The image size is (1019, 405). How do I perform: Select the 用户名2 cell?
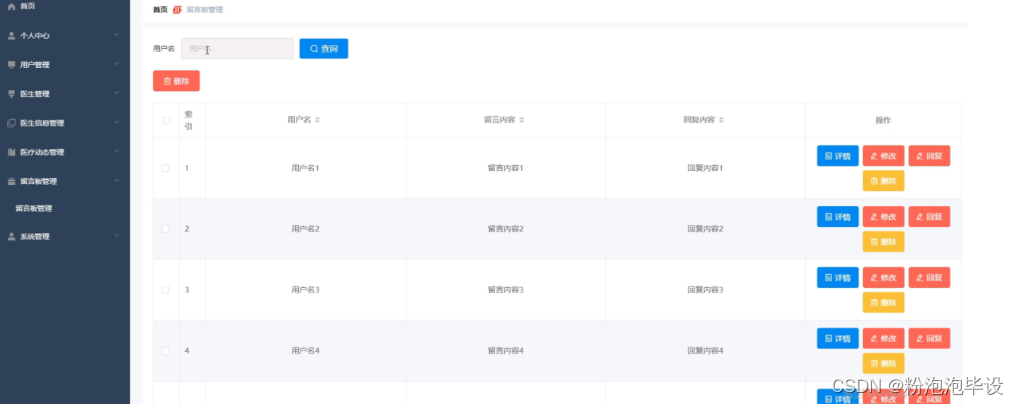(x=305, y=229)
